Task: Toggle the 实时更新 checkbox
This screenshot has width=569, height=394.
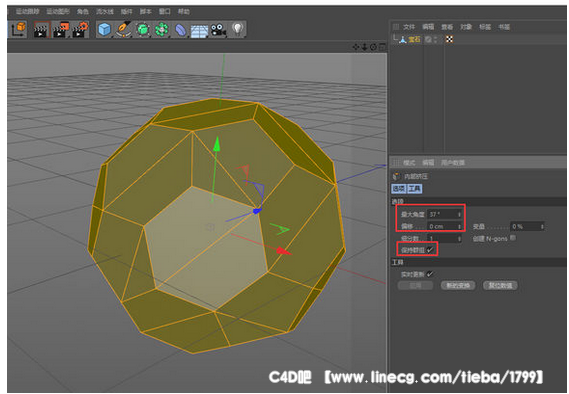Action: coord(430,274)
